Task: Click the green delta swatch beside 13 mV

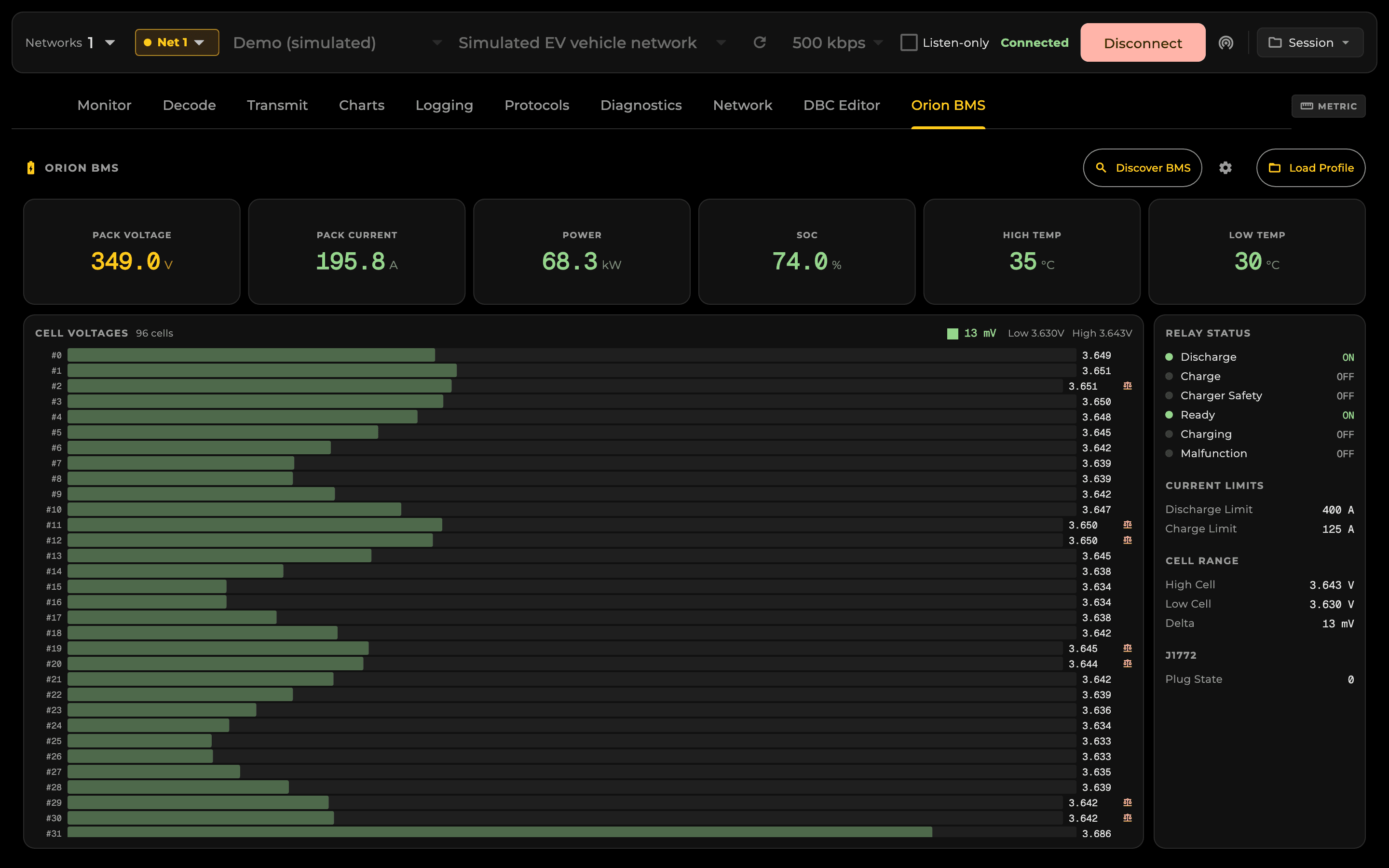Action: (952, 334)
